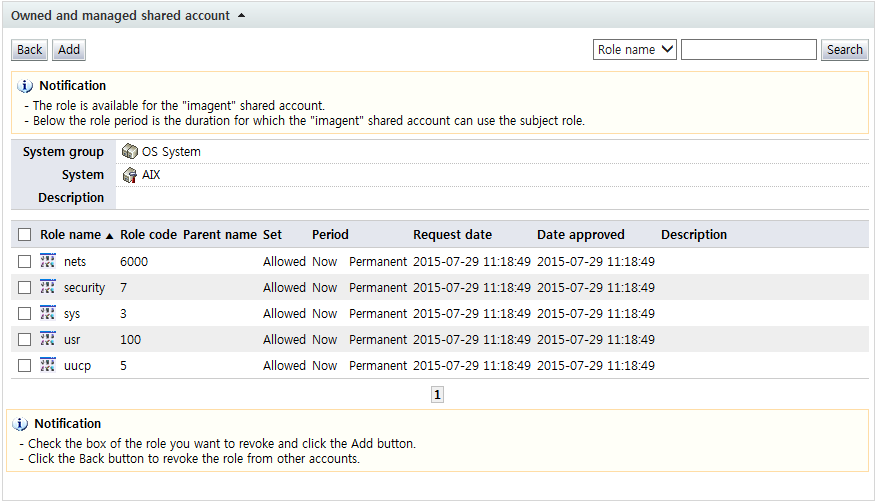Click the top Notification info icon
The width and height of the screenshot is (878, 501).
(26, 86)
